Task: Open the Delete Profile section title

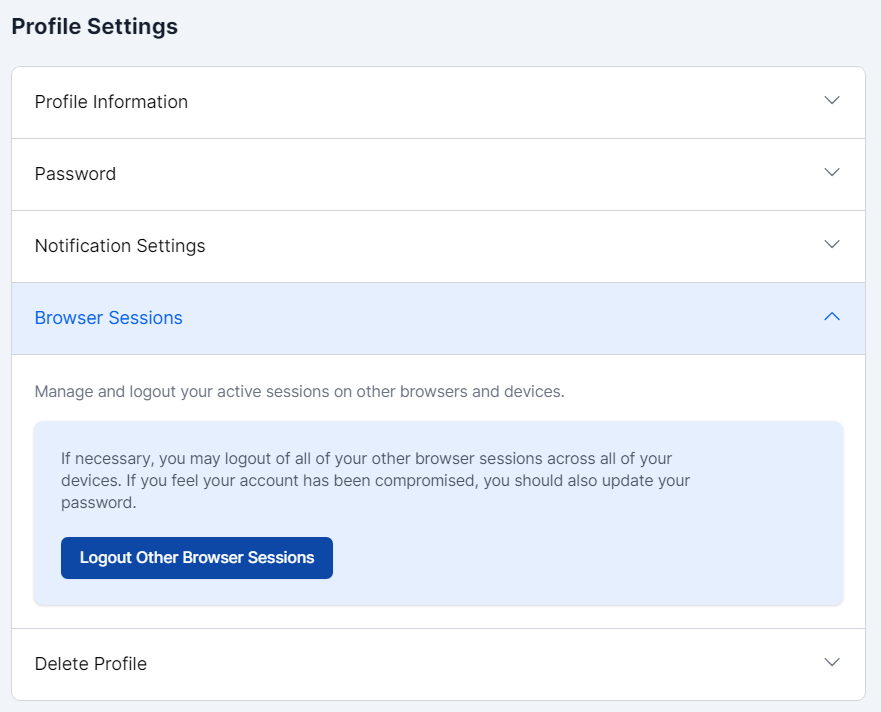Action: 90,664
